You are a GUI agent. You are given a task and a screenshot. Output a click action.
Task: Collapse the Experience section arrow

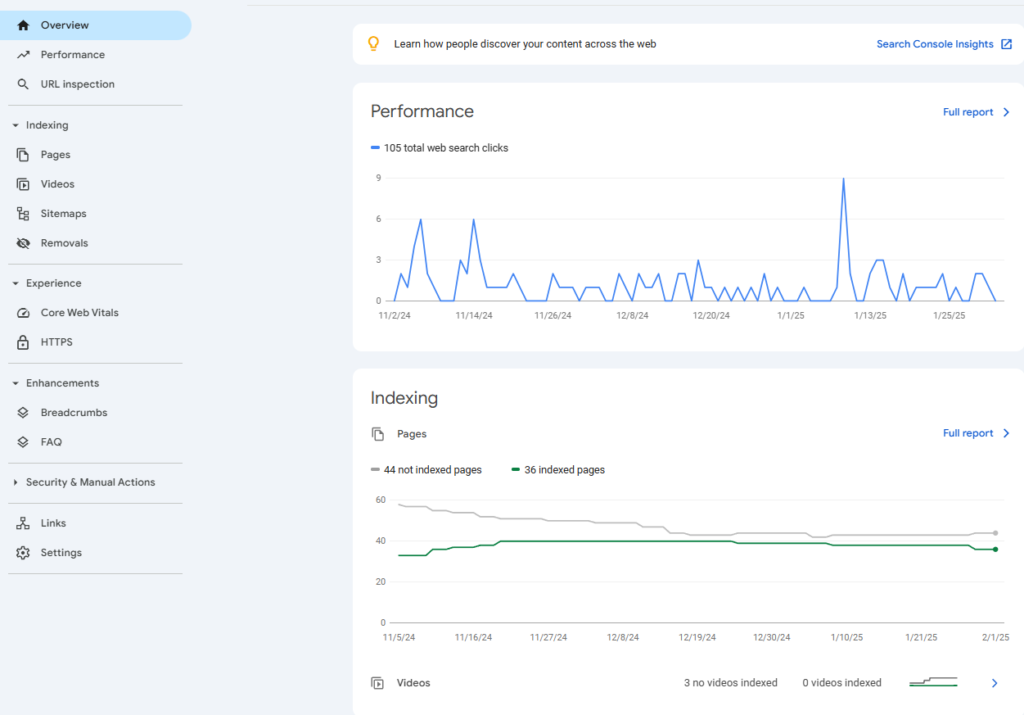[15, 284]
